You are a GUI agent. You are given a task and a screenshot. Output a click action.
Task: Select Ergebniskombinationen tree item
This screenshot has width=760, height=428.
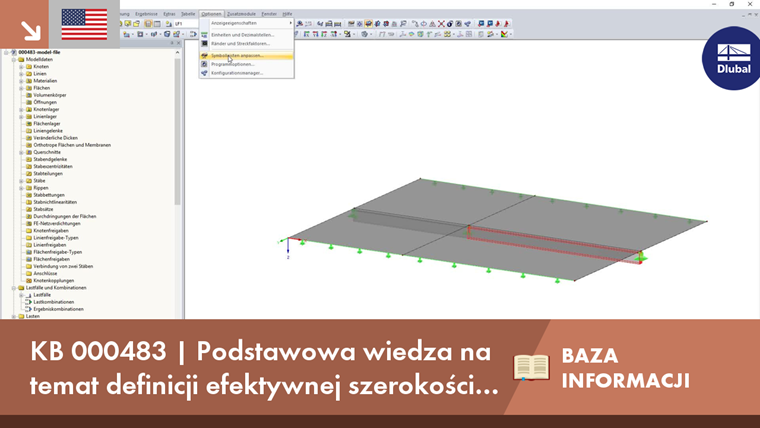point(58,309)
